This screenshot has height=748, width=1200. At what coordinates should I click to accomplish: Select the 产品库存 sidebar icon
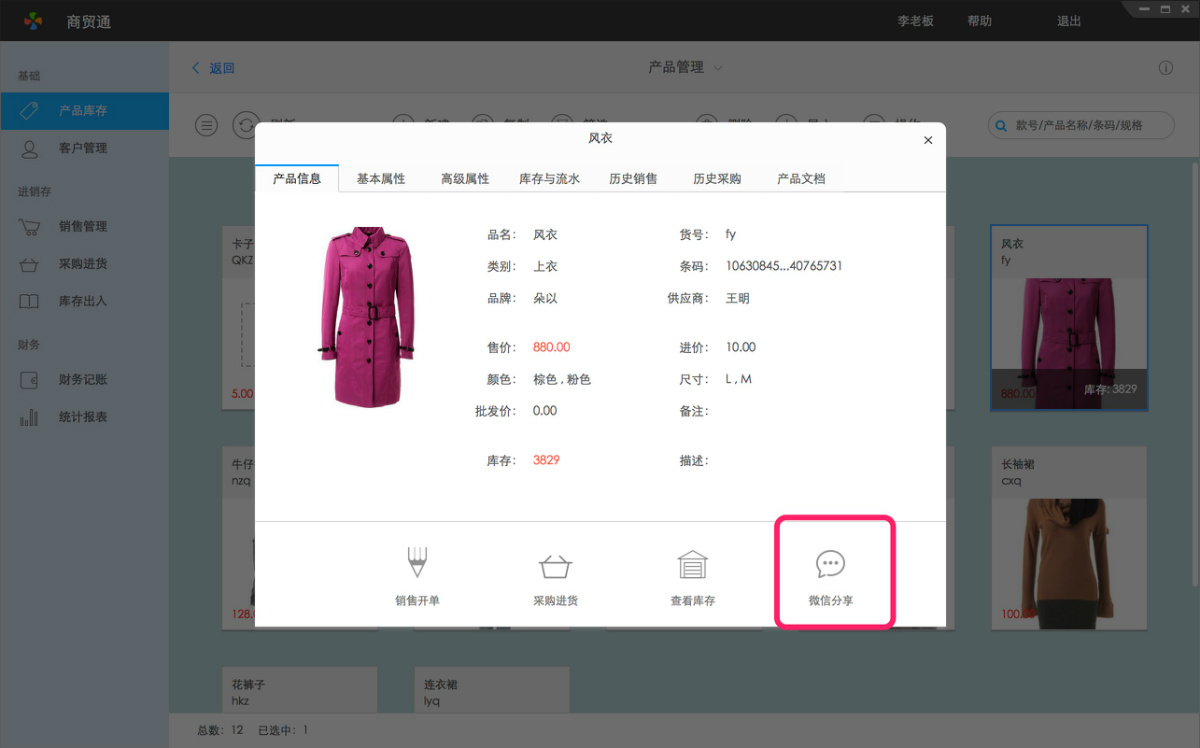pos(31,111)
